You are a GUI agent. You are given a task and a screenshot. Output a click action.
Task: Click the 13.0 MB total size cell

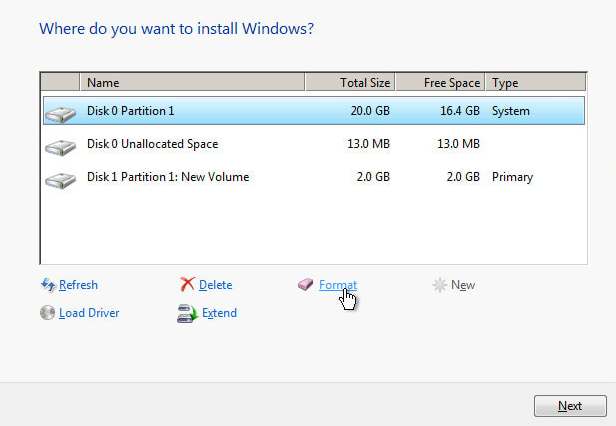pyautogui.click(x=368, y=144)
